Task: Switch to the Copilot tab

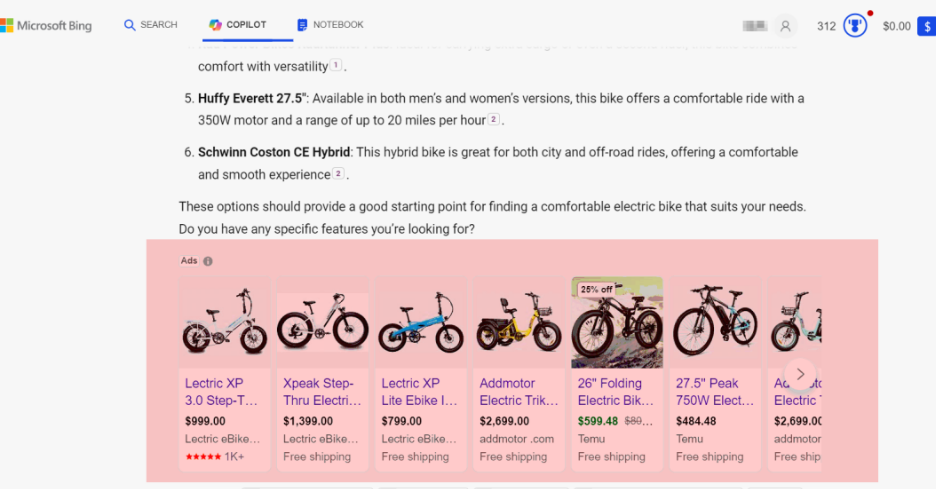Action: [237, 25]
